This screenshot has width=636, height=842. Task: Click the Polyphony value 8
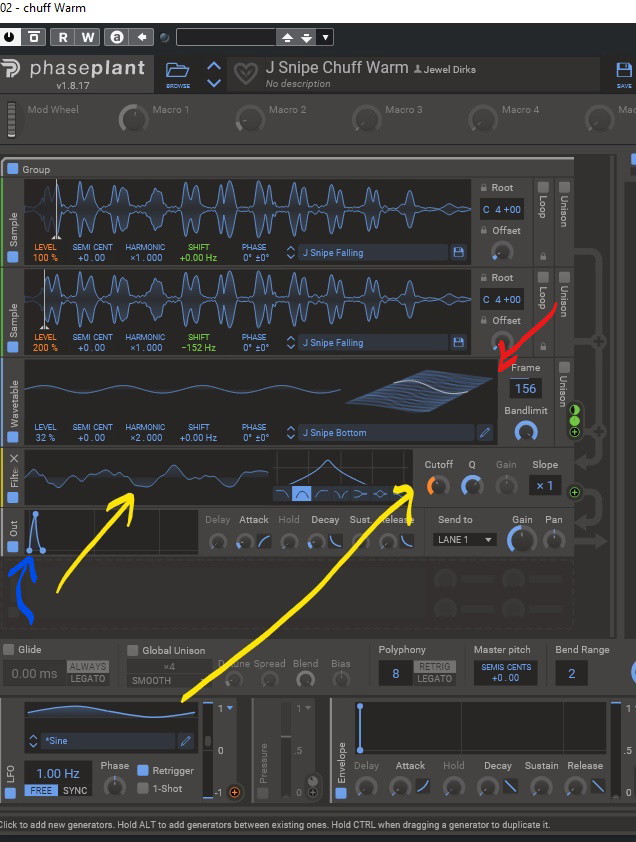point(396,673)
